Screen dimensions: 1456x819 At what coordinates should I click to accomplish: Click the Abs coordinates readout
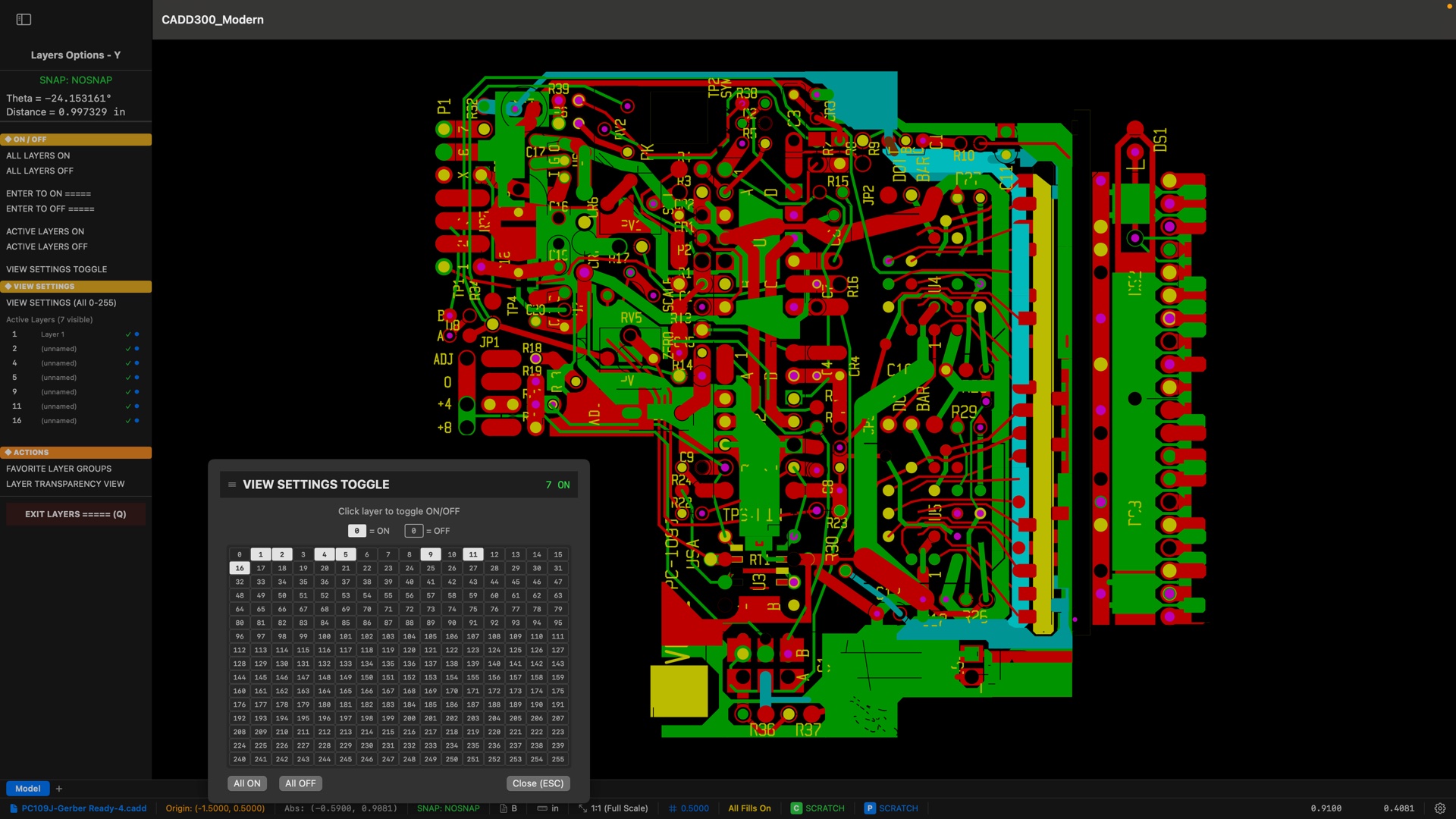pyautogui.click(x=340, y=808)
